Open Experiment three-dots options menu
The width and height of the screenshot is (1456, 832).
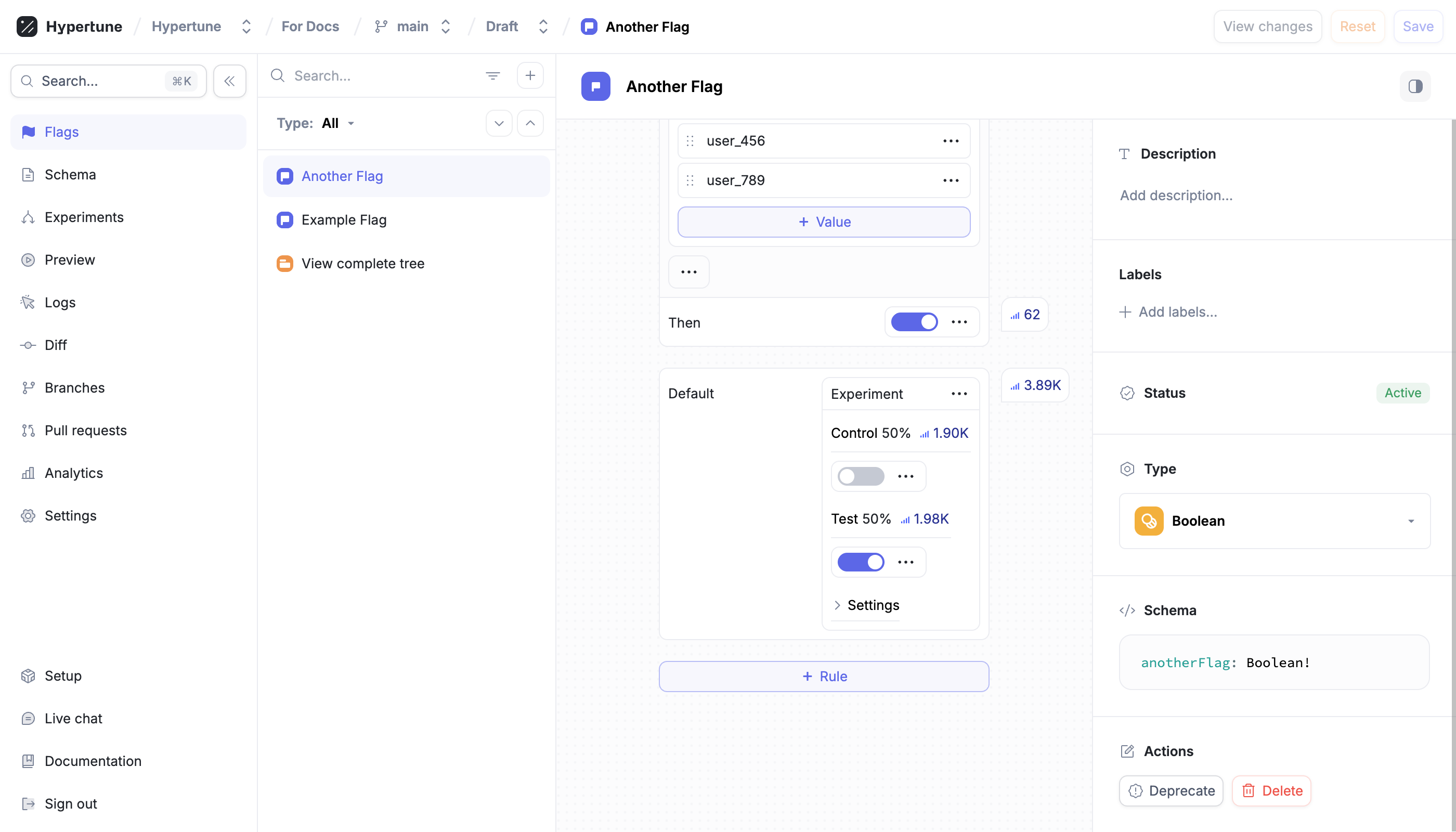point(959,394)
